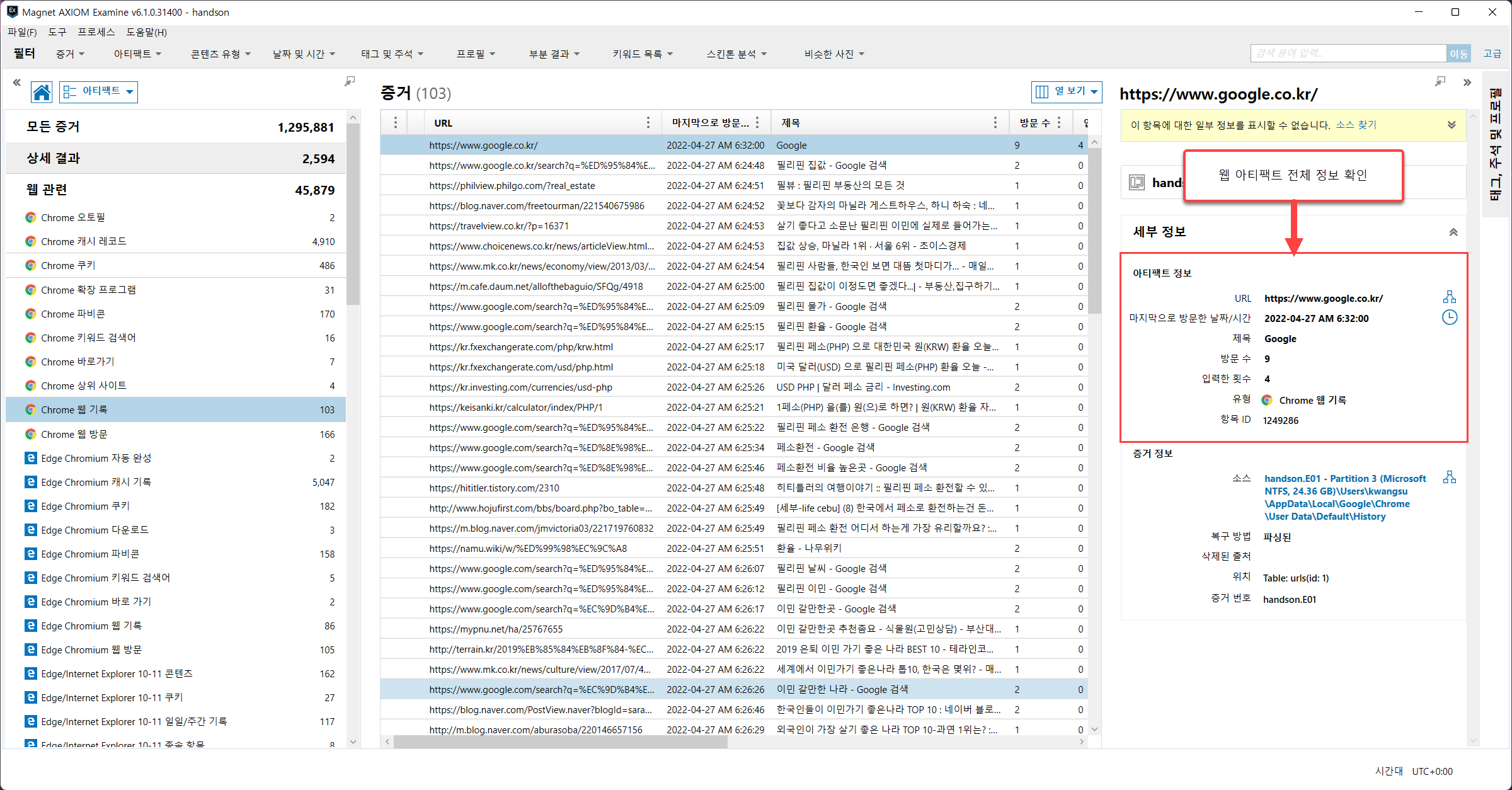Select Chrome 쿠키 artifact

click(x=176, y=265)
